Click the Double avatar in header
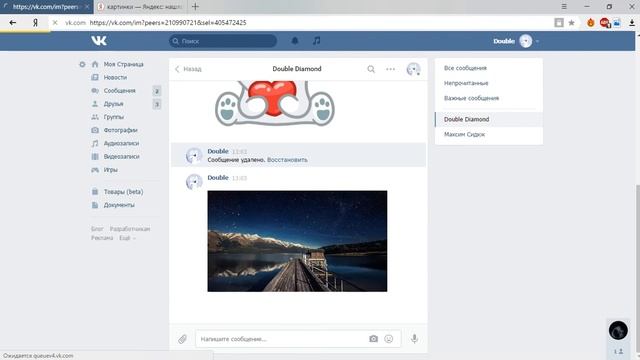The height and width of the screenshot is (360, 640). point(526,41)
